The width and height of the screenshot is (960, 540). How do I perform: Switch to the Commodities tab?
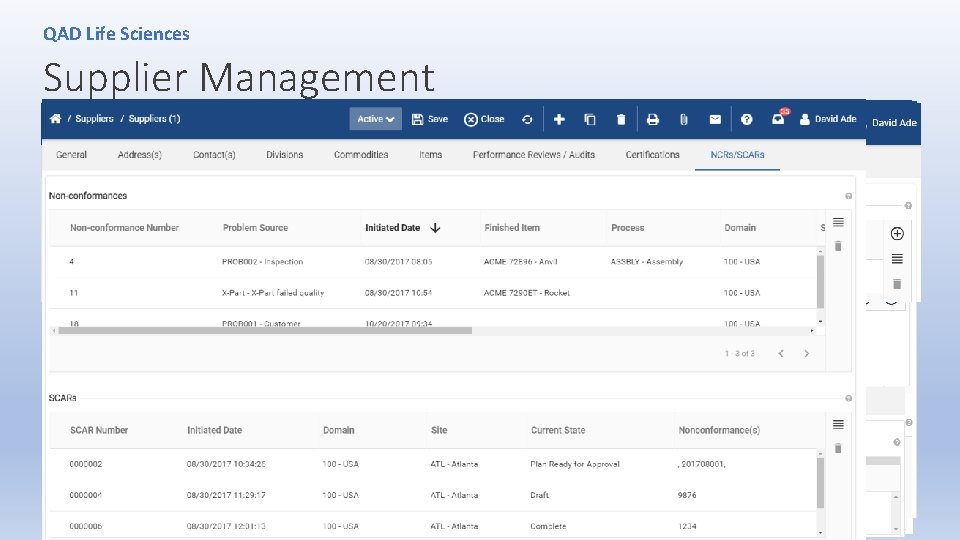coord(361,155)
